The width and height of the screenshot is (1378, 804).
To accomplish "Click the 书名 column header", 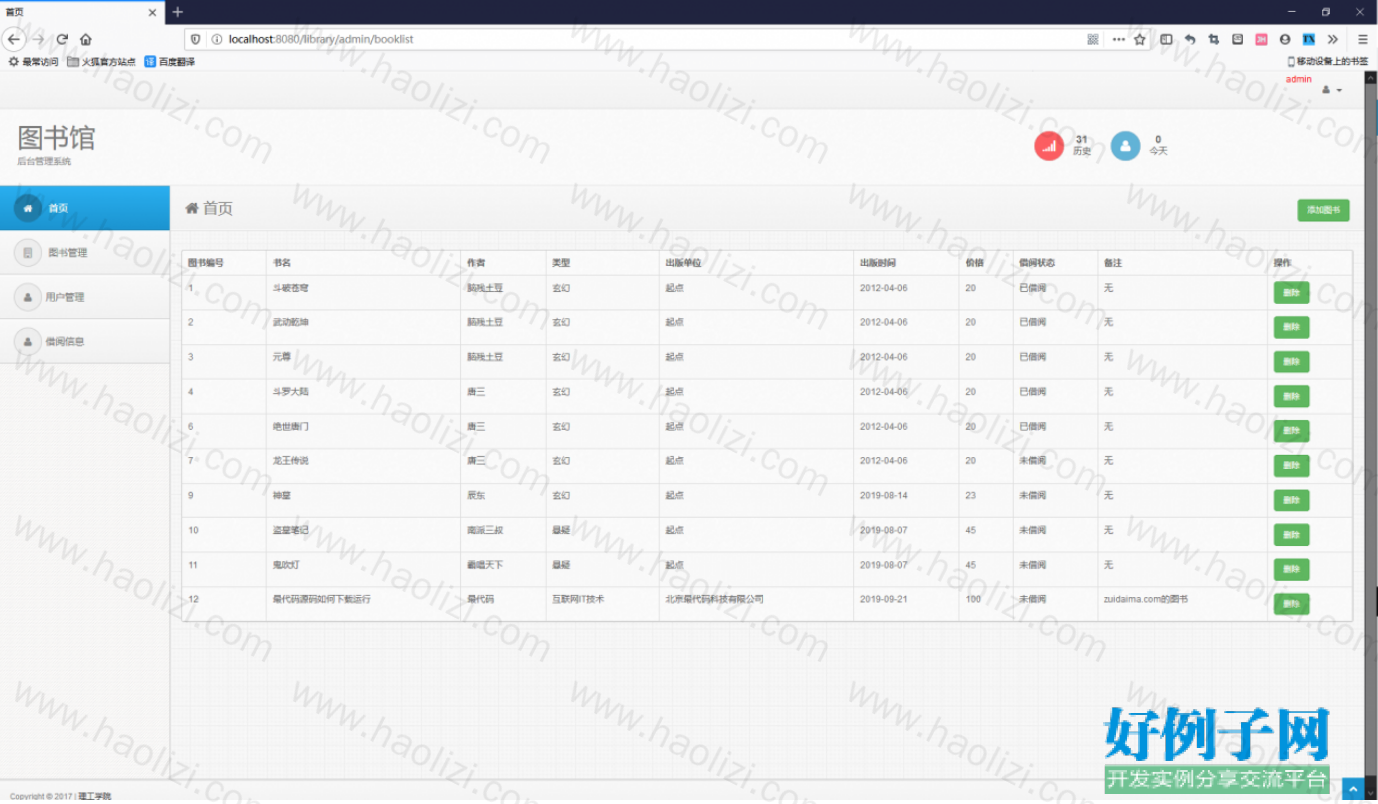I will (282, 263).
